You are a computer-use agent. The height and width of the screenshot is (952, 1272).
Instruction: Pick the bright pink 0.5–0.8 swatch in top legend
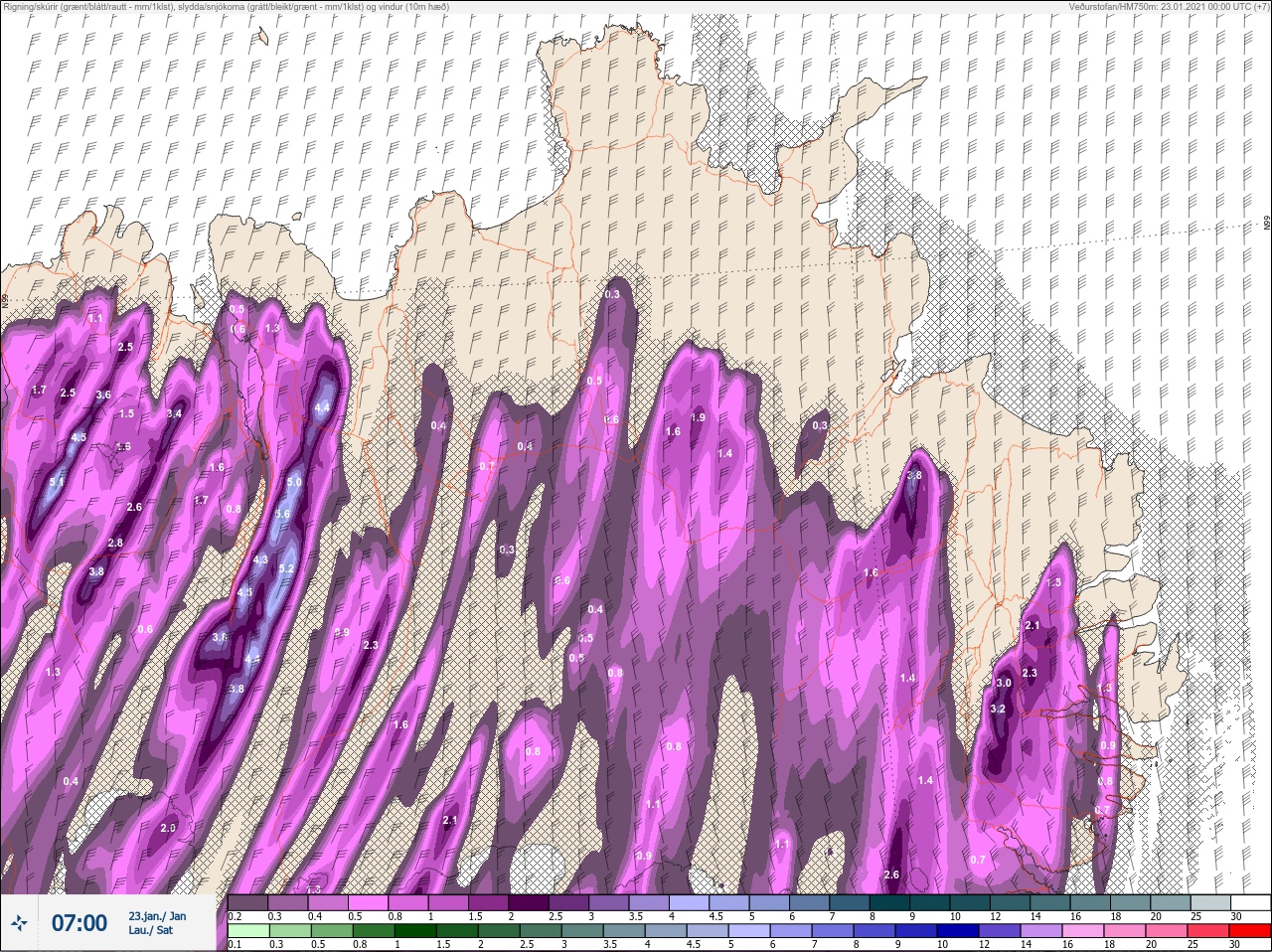(x=370, y=902)
